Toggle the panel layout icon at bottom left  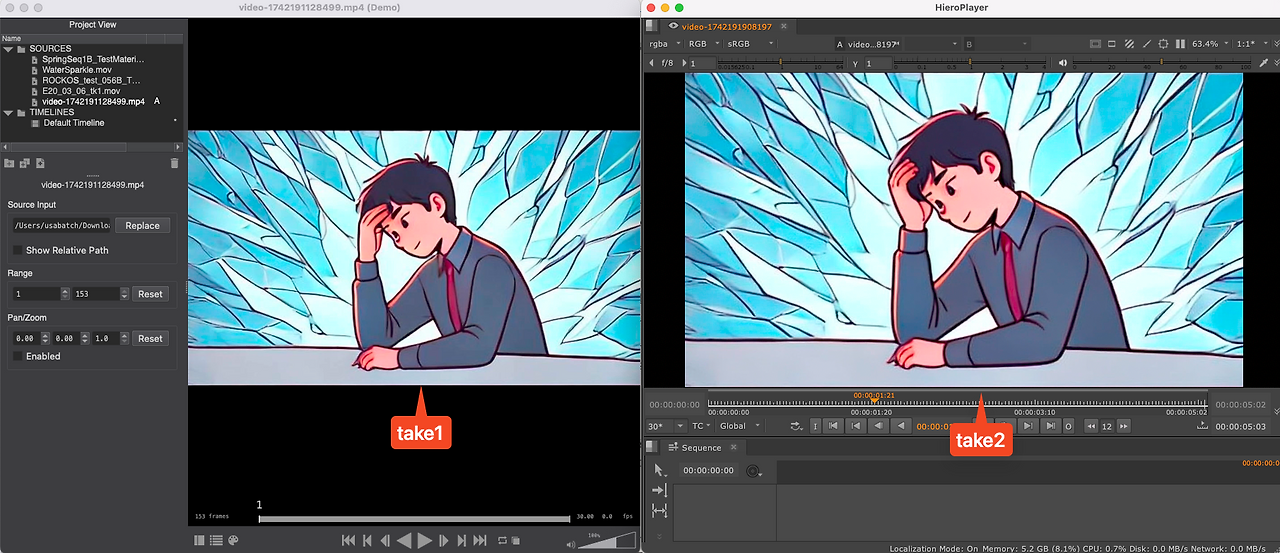point(201,540)
